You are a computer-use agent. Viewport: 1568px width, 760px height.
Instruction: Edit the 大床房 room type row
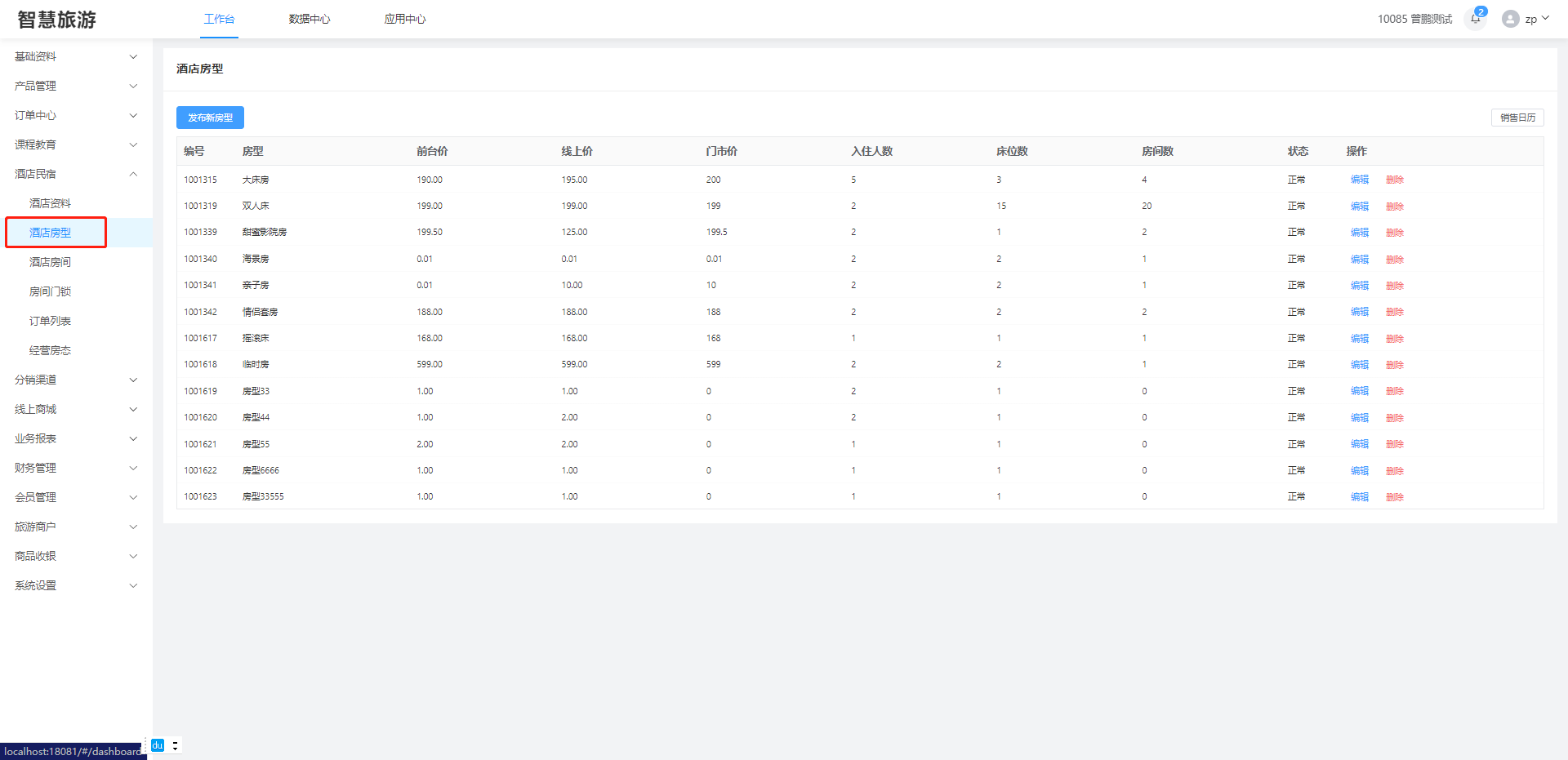[x=1359, y=180]
